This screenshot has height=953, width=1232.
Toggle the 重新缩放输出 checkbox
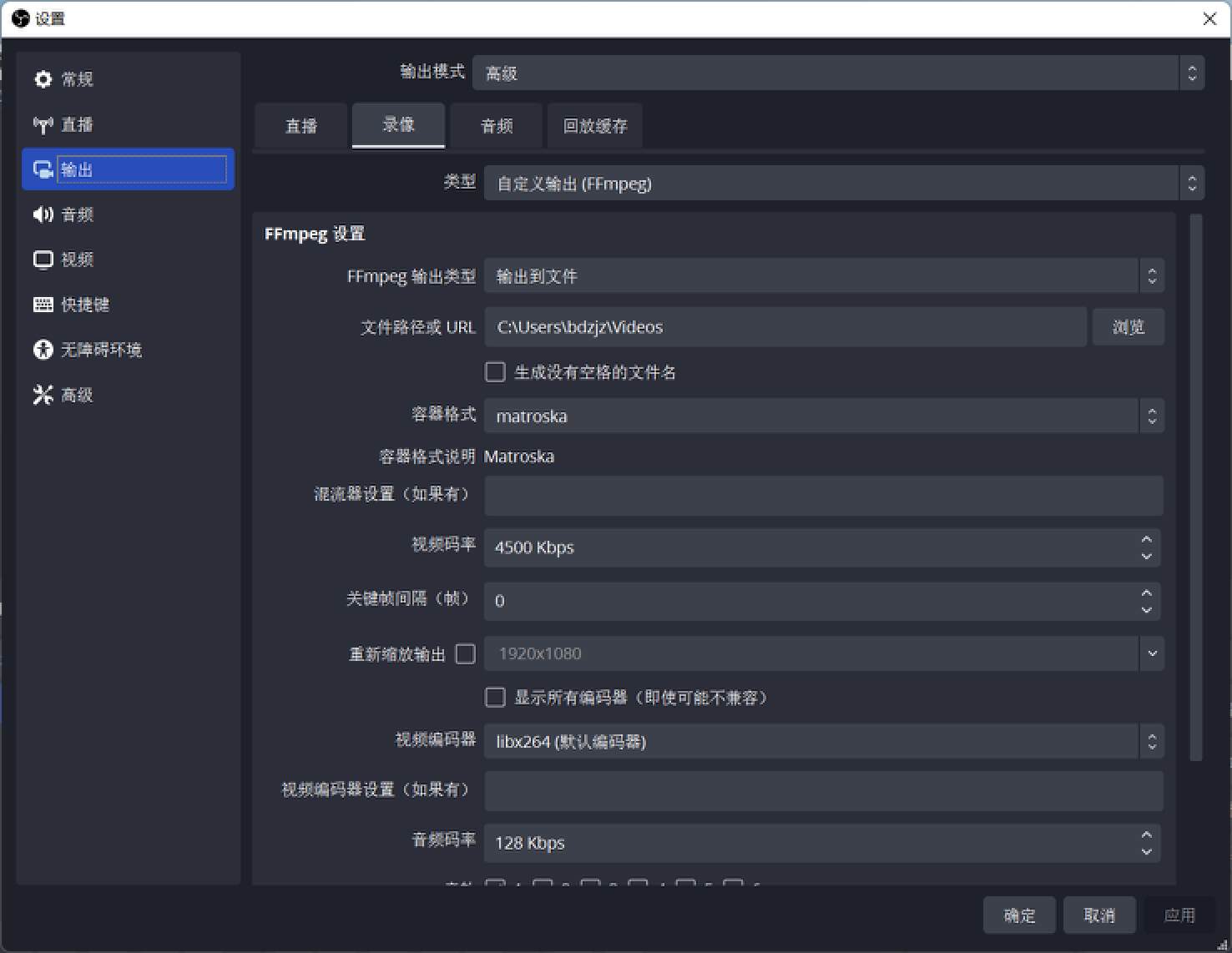pyautogui.click(x=465, y=653)
